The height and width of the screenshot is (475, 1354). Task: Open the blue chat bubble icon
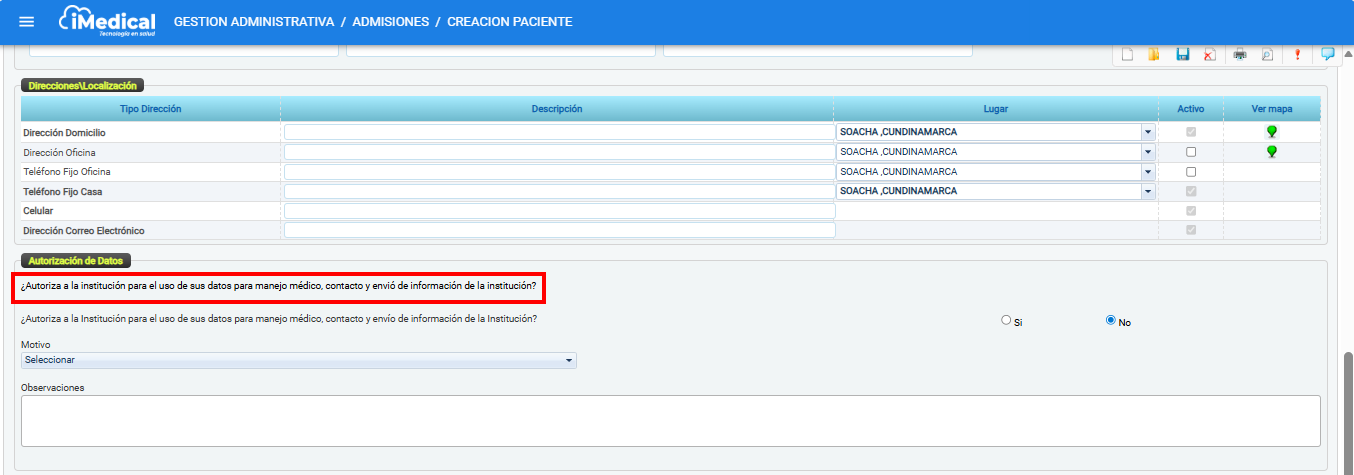point(1327,54)
